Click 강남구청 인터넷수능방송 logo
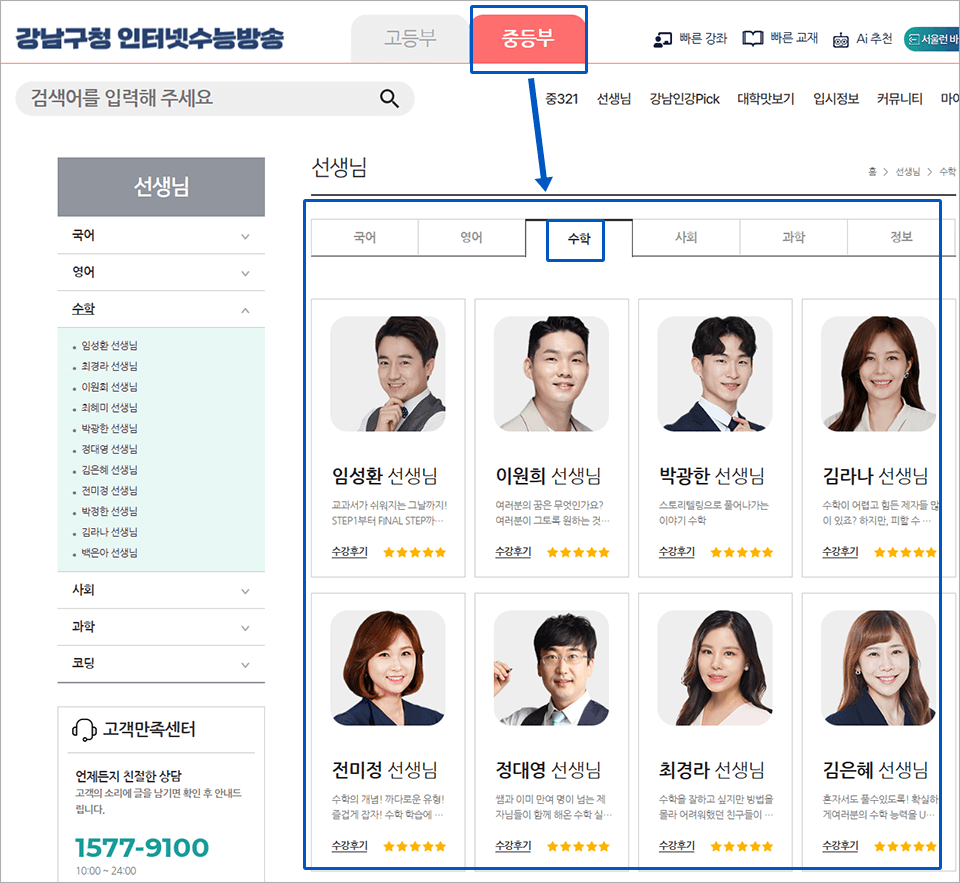 pos(149,38)
